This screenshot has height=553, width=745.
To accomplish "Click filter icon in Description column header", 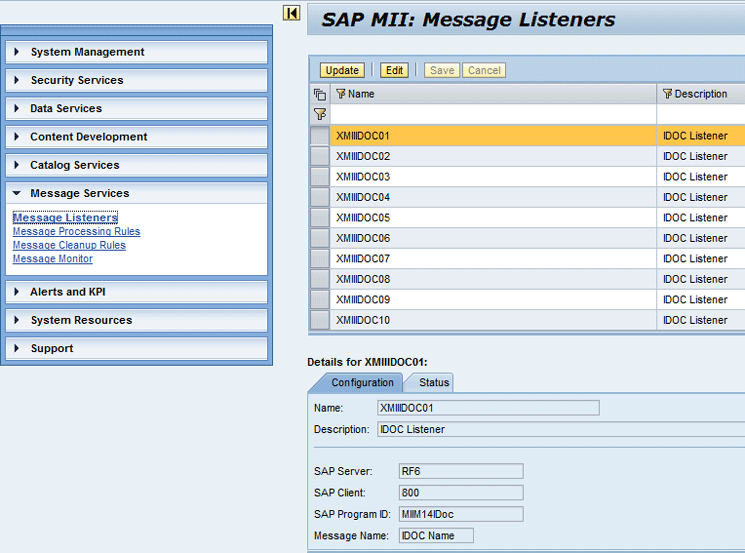I will [667, 94].
